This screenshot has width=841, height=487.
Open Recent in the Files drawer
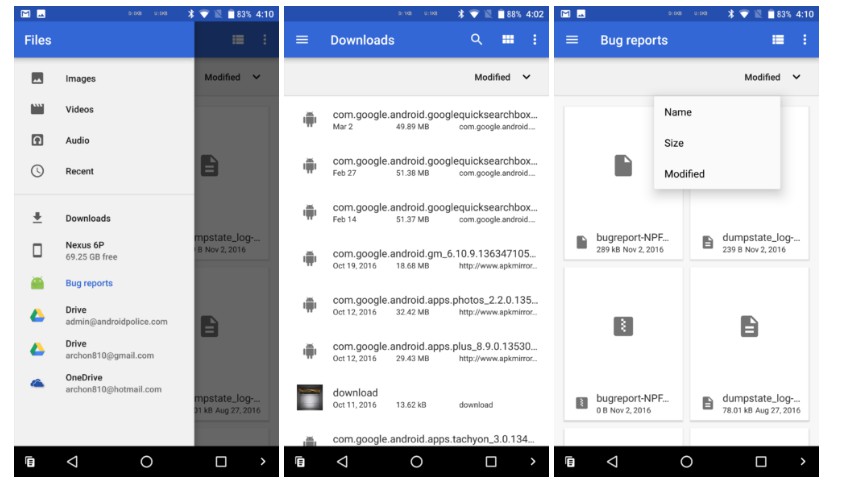104,171
